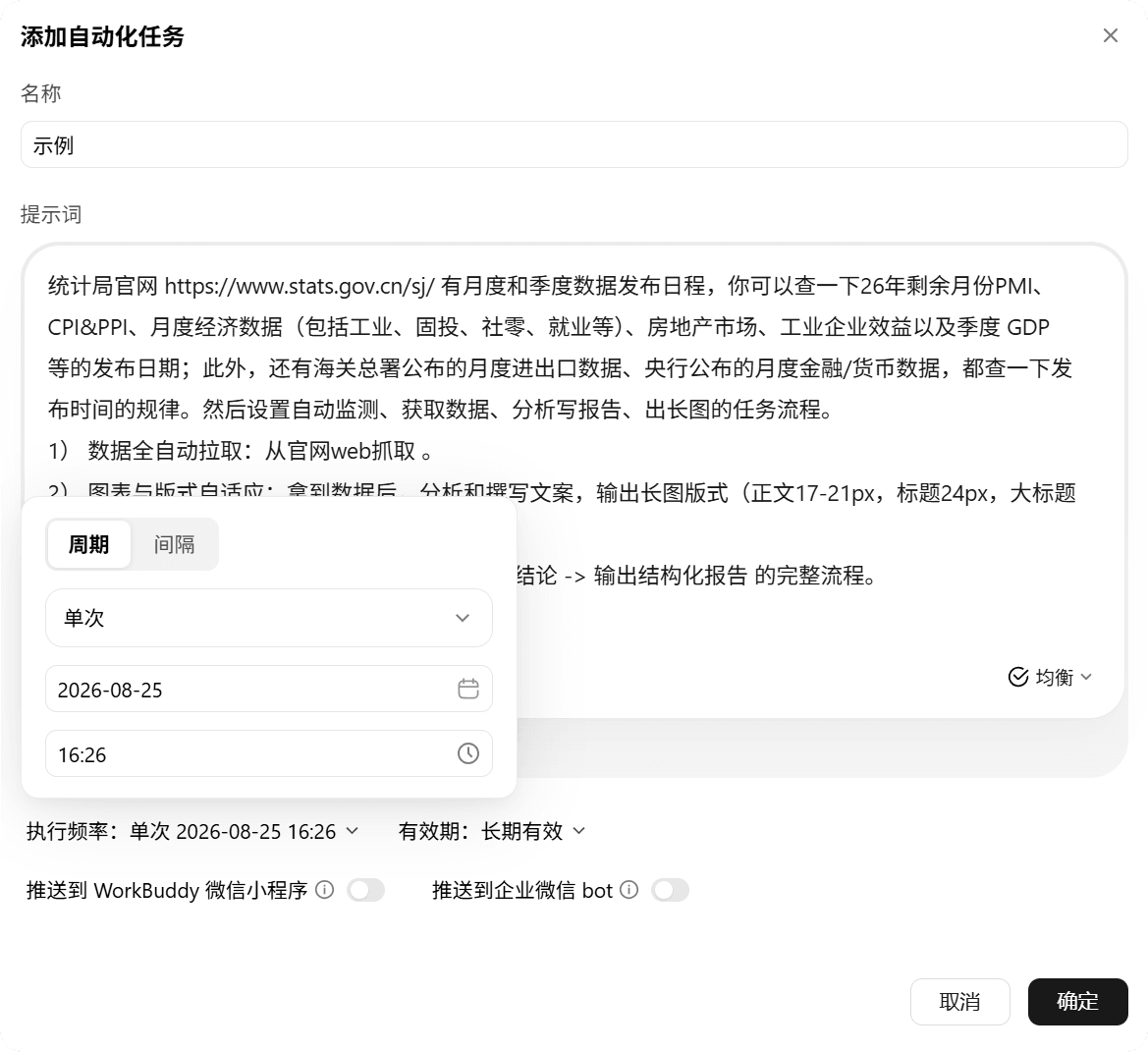Click the clock icon in time field

(467, 753)
